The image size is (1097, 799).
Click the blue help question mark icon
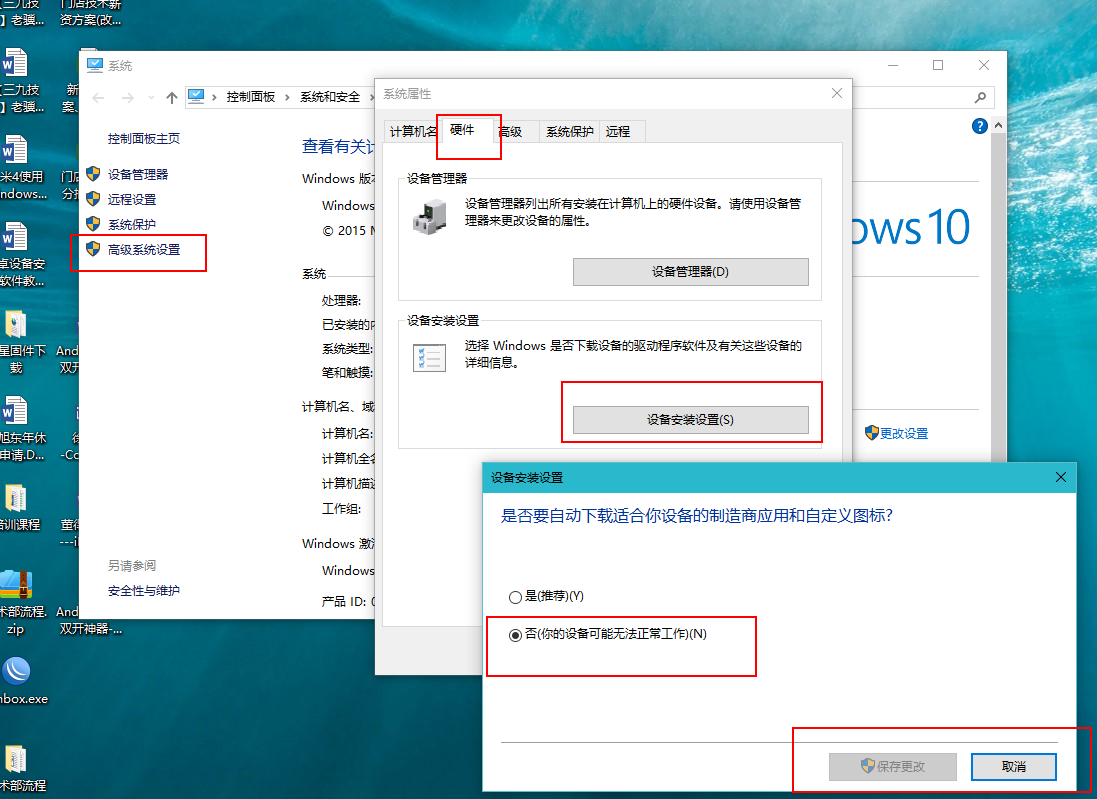tap(980, 127)
